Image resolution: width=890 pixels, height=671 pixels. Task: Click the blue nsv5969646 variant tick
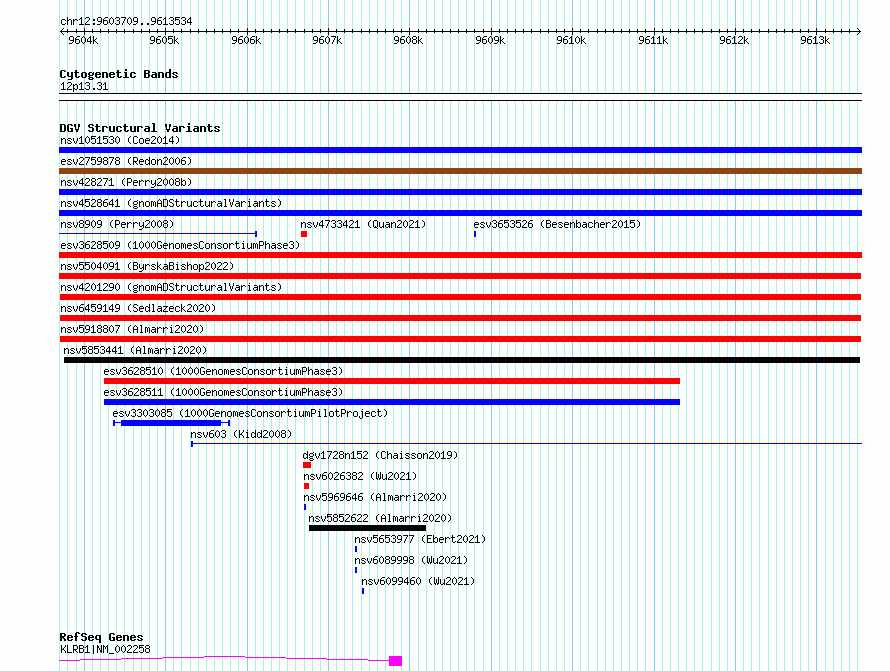tap(305, 507)
